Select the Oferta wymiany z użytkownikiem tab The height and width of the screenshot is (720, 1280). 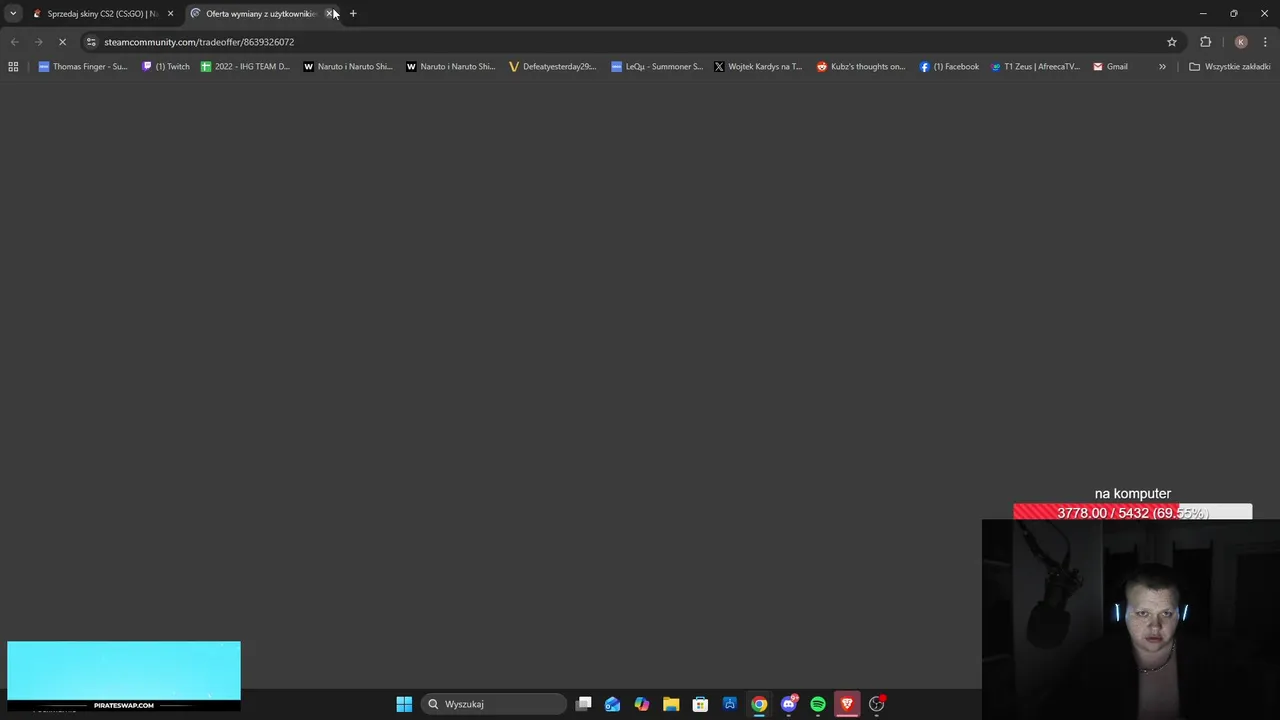260,14
